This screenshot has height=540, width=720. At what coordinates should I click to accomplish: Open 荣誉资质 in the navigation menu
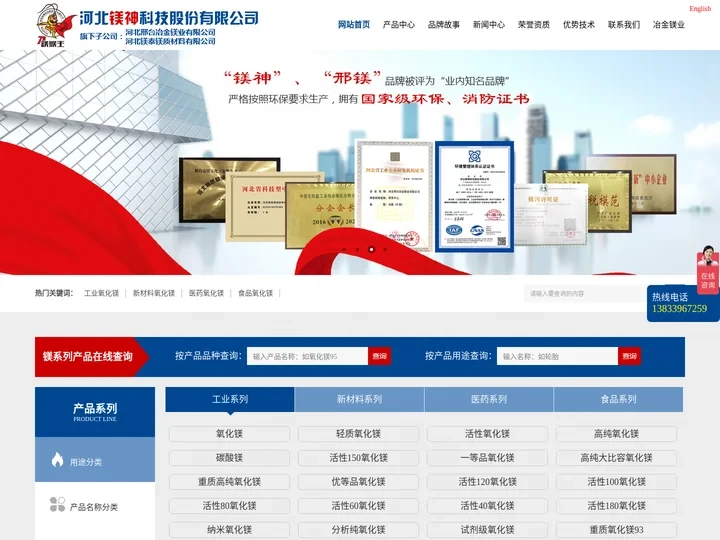click(534, 24)
